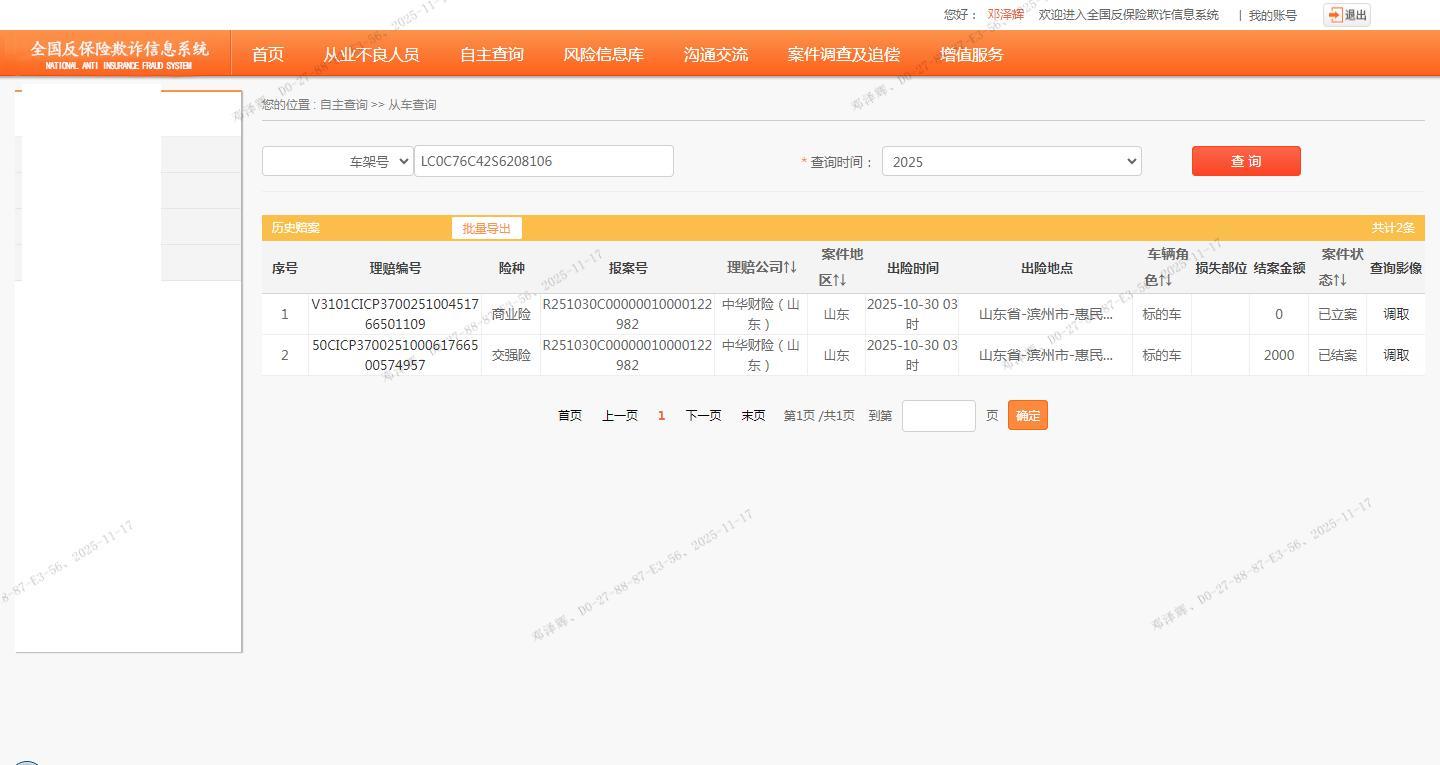1440x765 pixels.
Task: Open 案件调查及追偿 menu
Action: coord(843,55)
